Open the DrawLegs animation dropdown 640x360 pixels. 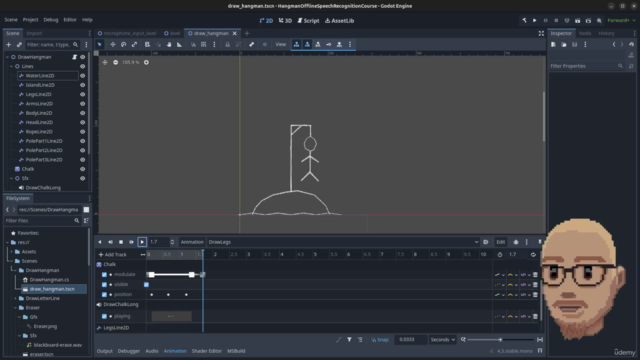coord(343,242)
